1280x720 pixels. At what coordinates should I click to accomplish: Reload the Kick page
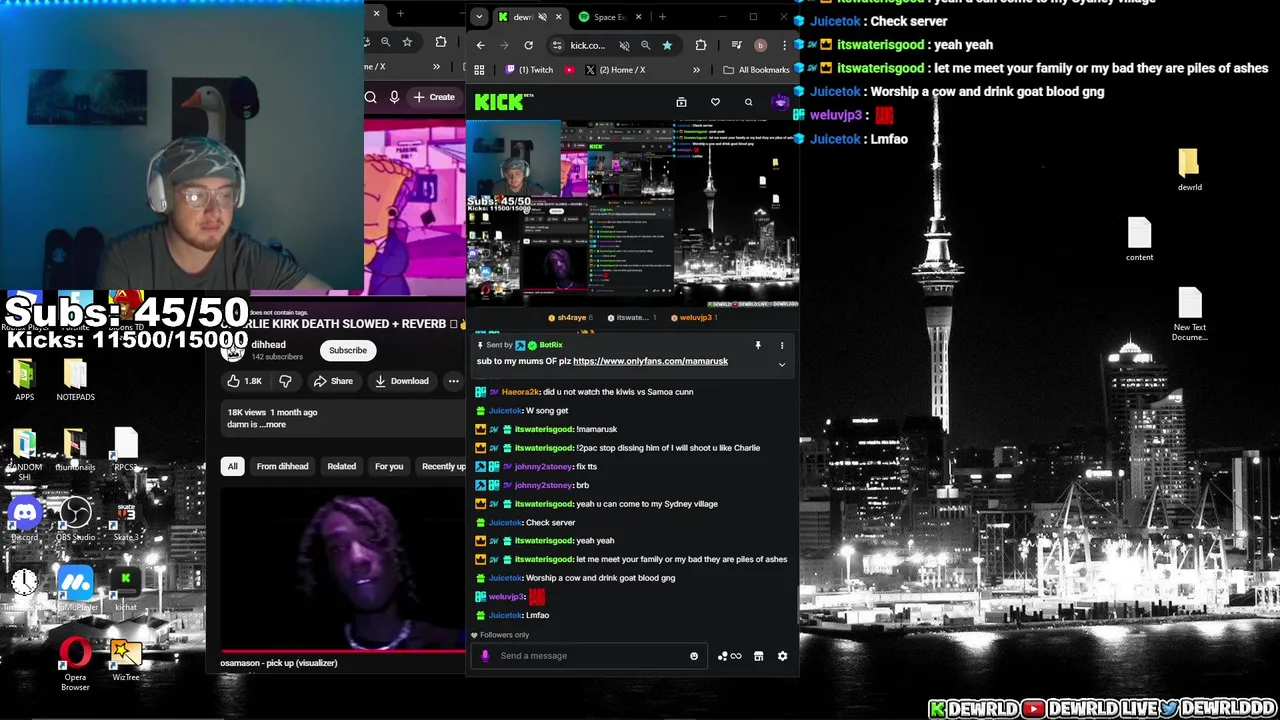(x=528, y=45)
